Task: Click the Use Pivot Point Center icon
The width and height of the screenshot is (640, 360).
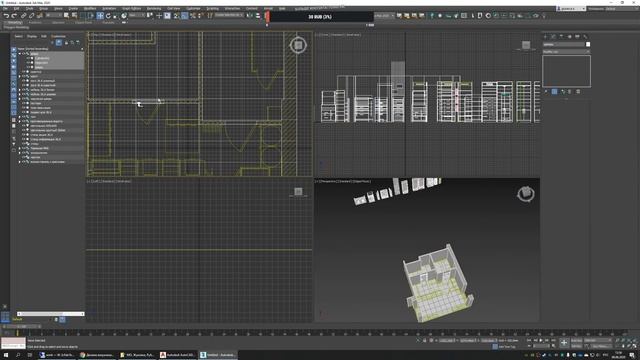Action: tap(150, 16)
